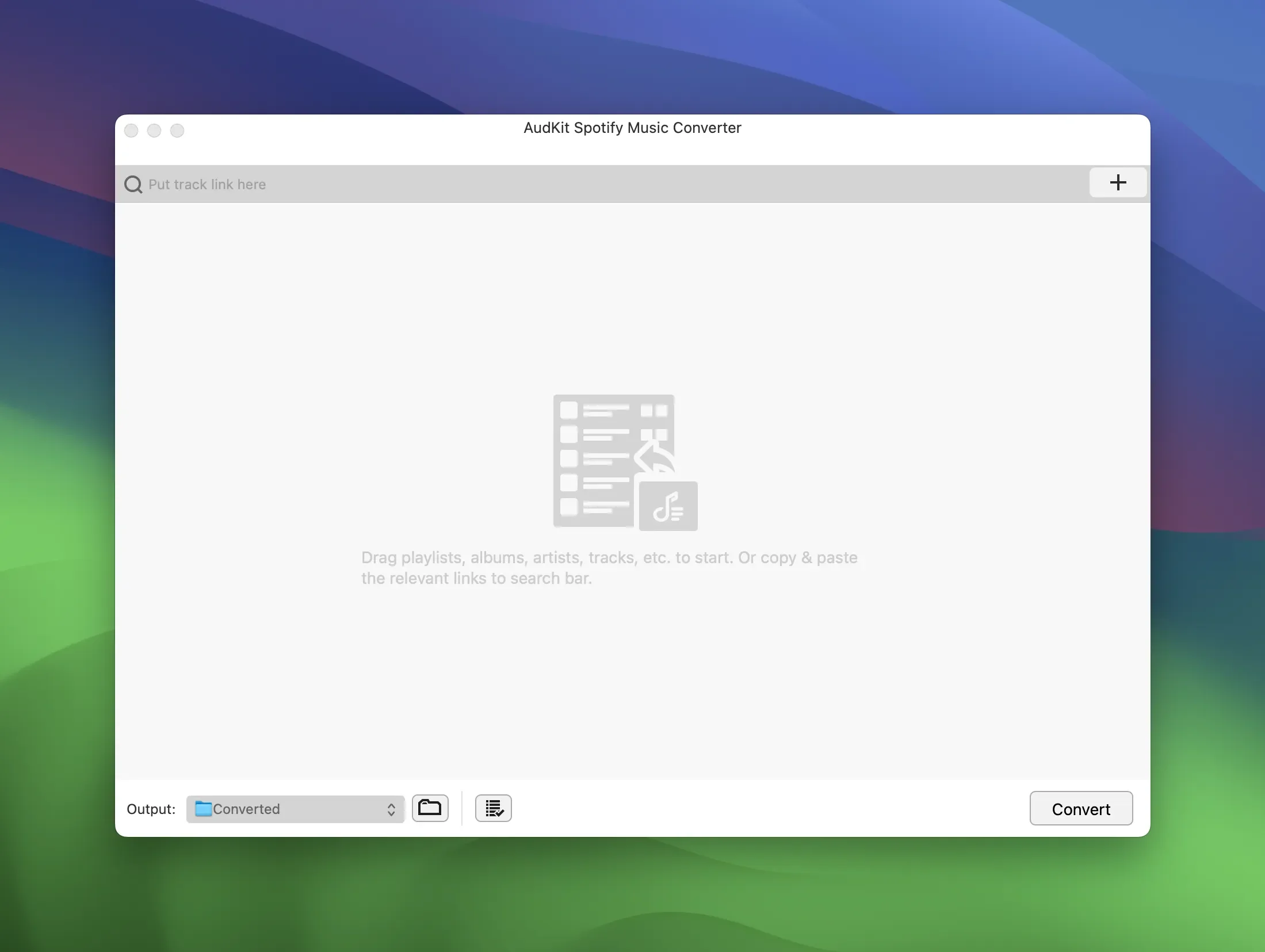
Task: Click the 'Put track link here' placeholder text
Action: [x=208, y=184]
